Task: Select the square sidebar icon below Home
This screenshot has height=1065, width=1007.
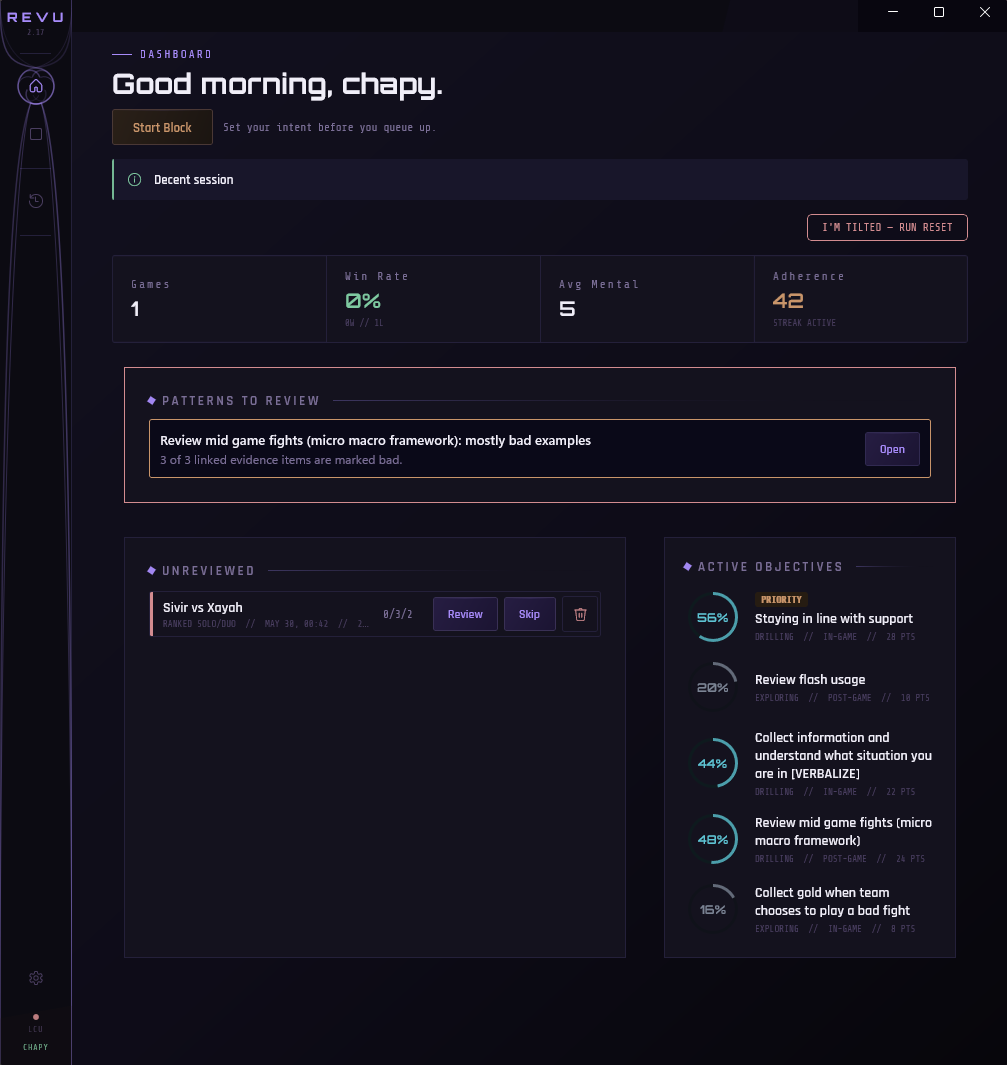Action: point(36,134)
